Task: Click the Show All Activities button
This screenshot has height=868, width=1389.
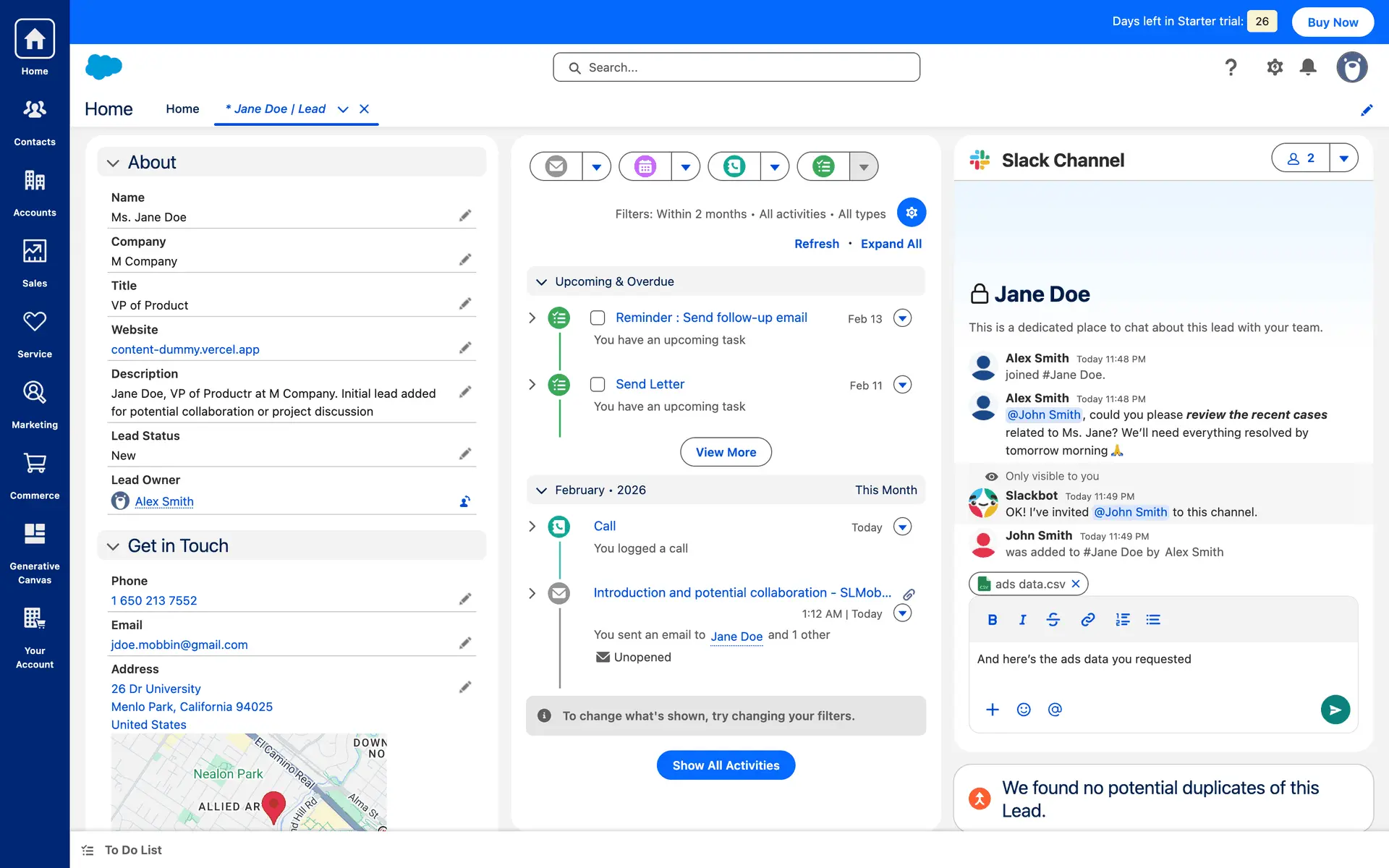Action: [x=726, y=765]
